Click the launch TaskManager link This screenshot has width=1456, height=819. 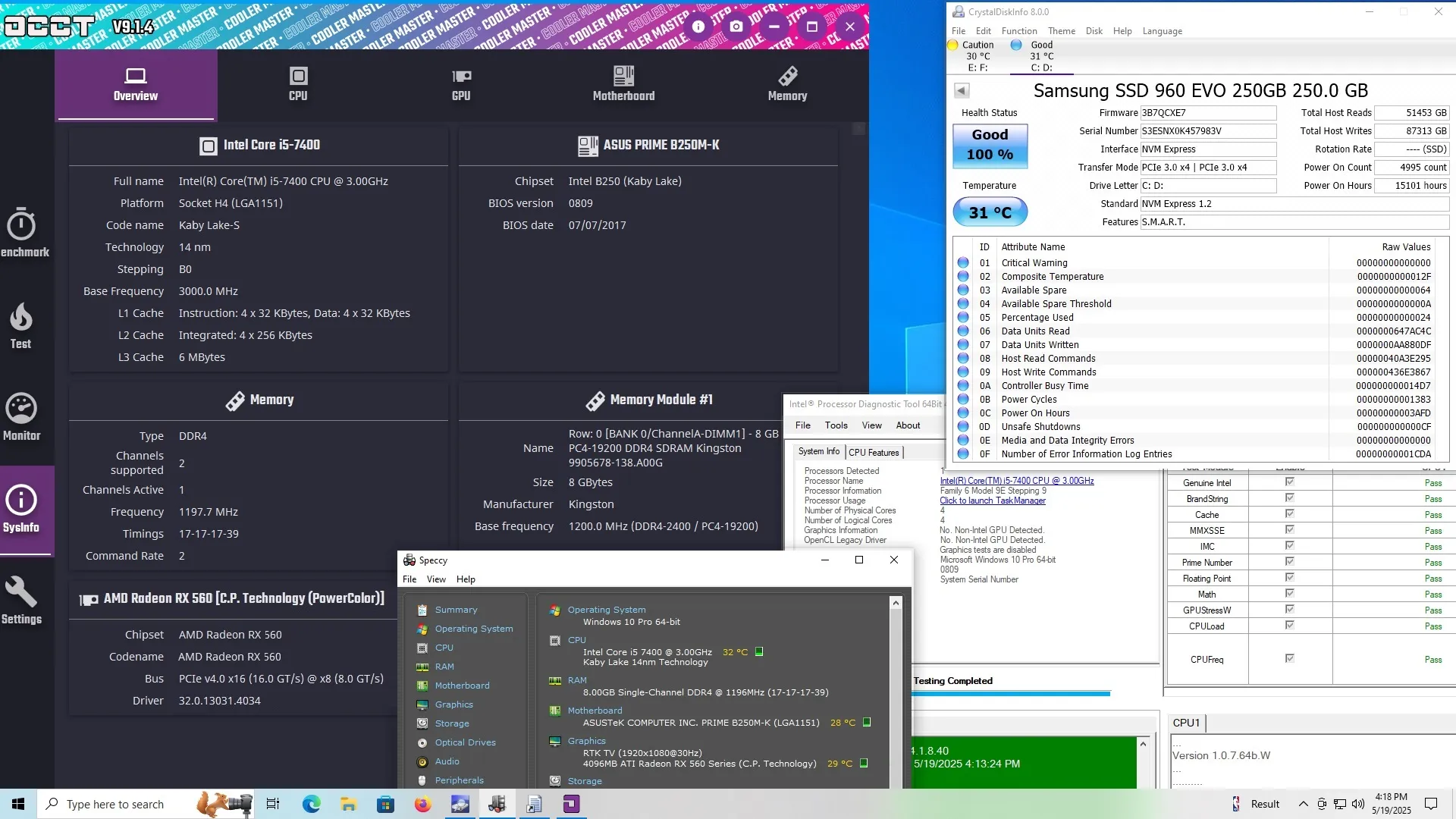point(993,500)
